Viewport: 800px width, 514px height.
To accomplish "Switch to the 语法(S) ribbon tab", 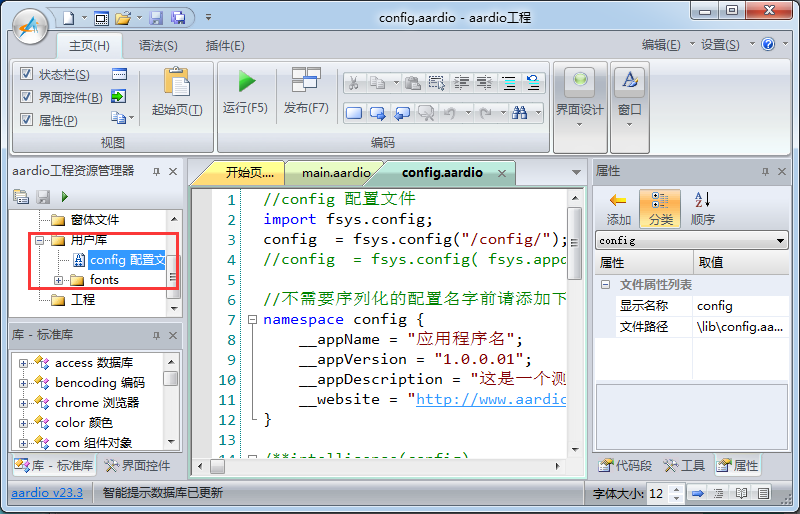I will pos(158,45).
